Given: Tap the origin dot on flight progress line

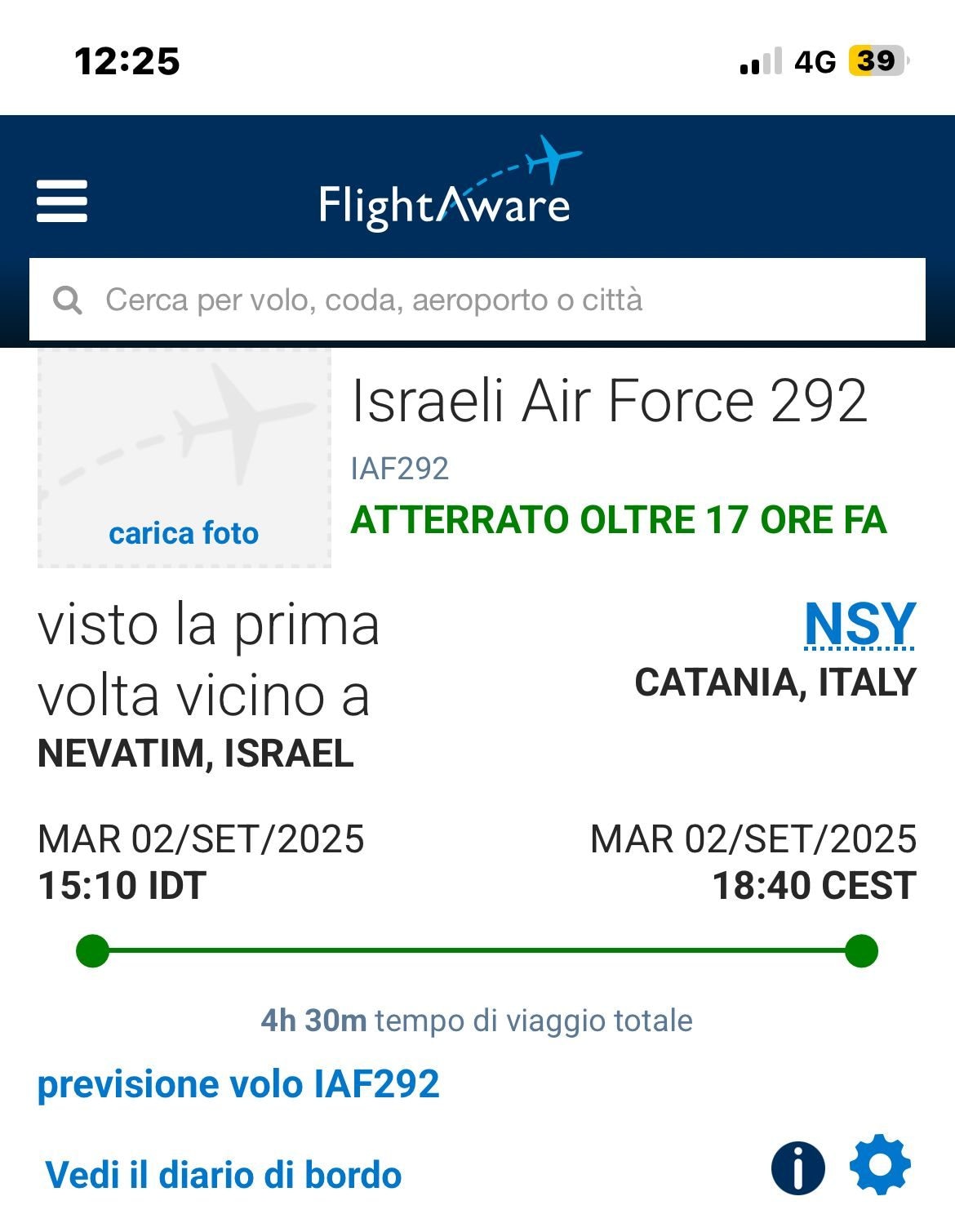Looking at the screenshot, I should pos(92,951).
